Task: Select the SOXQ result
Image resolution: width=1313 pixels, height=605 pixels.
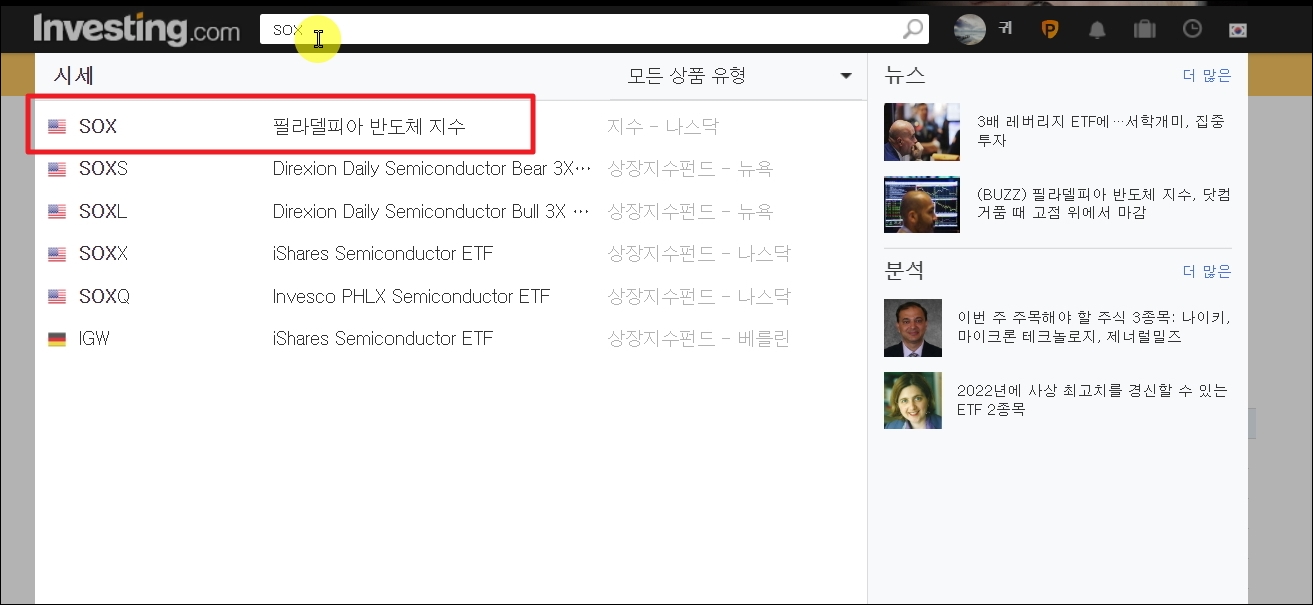Action: coord(450,297)
